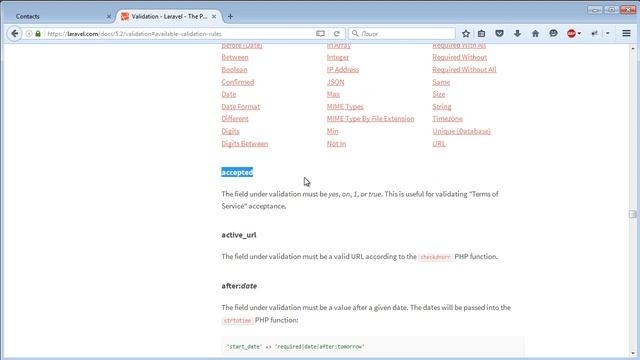Image resolution: width=640 pixels, height=360 pixels.
Task: Open MIME Type By File Extension link
Action: click(370, 119)
